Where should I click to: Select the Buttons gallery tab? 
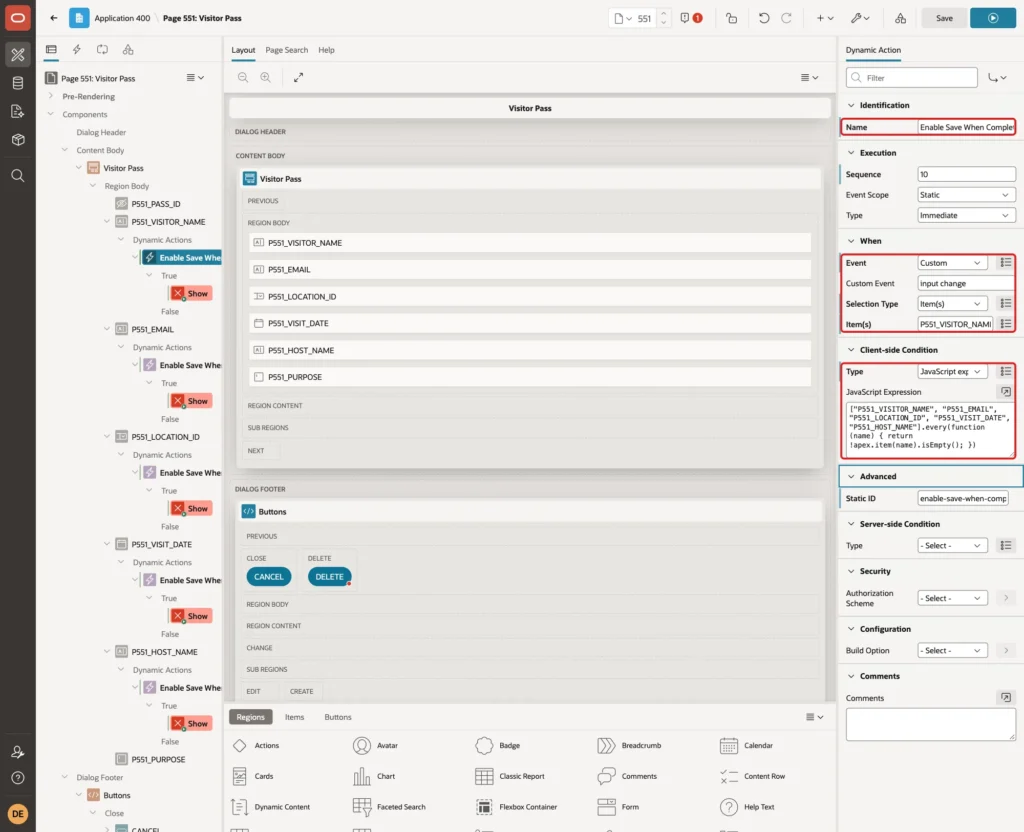tap(338, 717)
